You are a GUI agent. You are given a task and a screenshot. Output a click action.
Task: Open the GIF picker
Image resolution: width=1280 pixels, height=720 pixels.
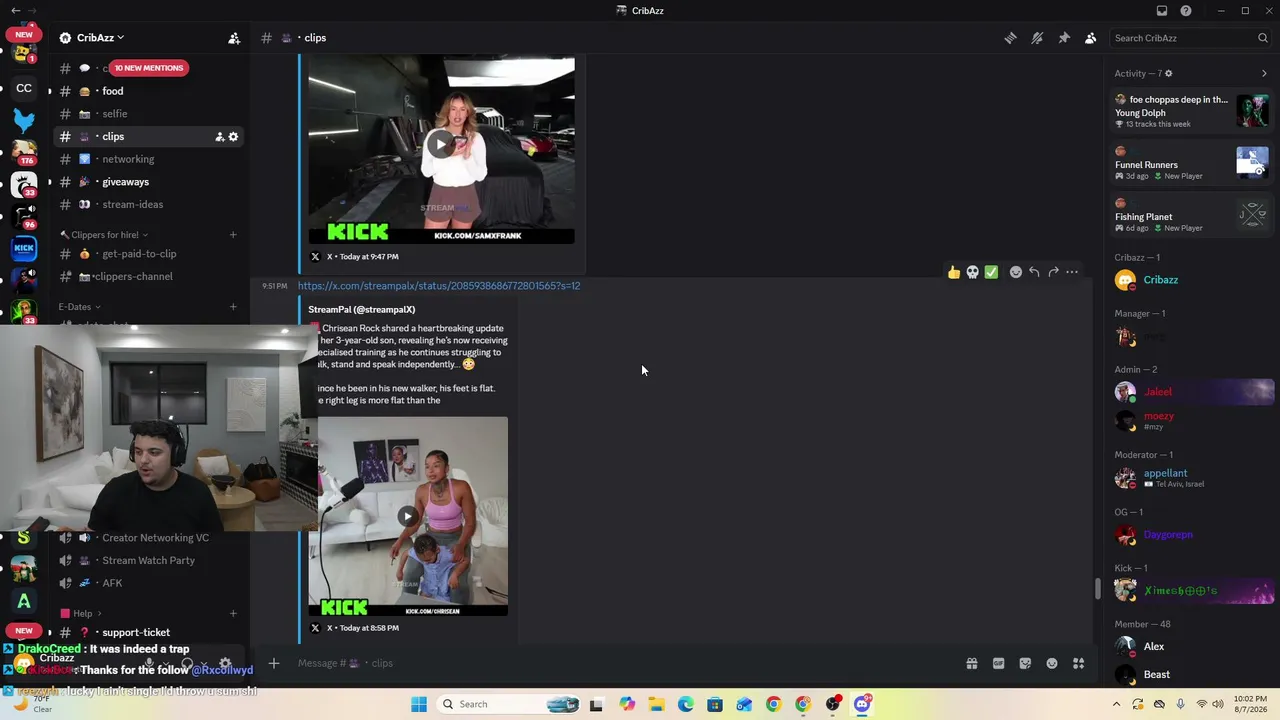(998, 663)
